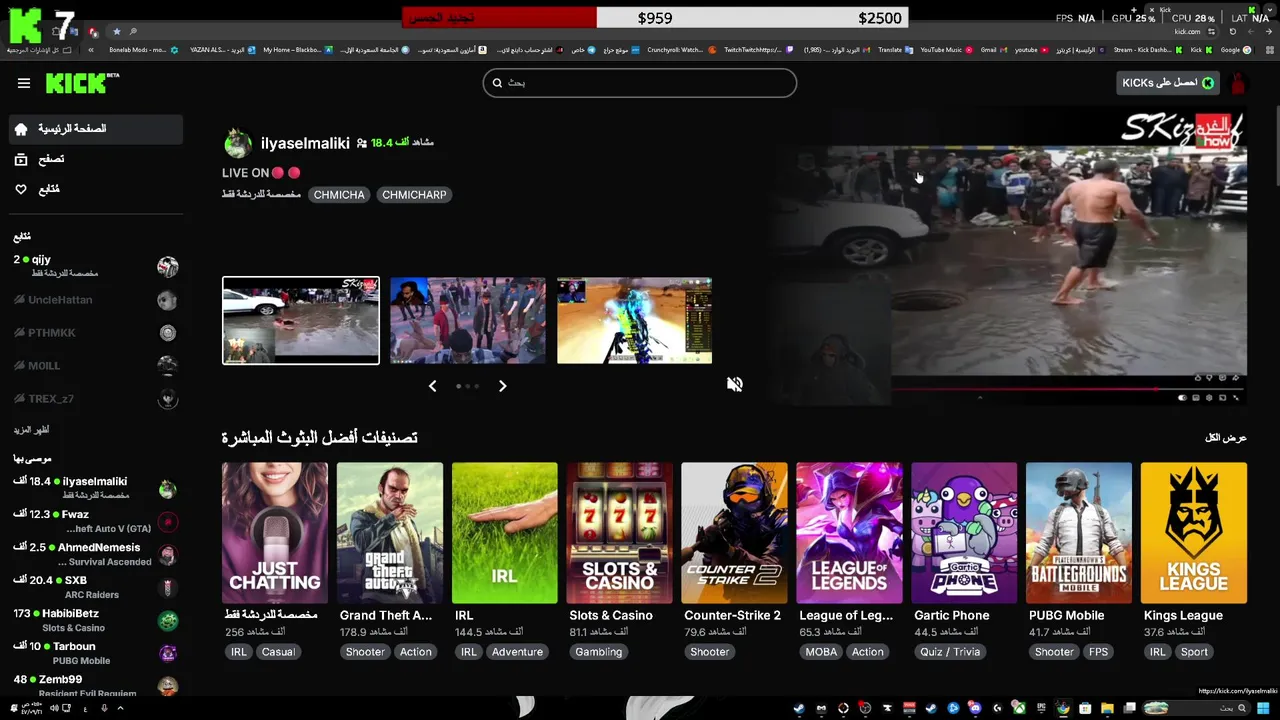Focus the بحث search field
Screen dimensions: 1280x720
640,83
